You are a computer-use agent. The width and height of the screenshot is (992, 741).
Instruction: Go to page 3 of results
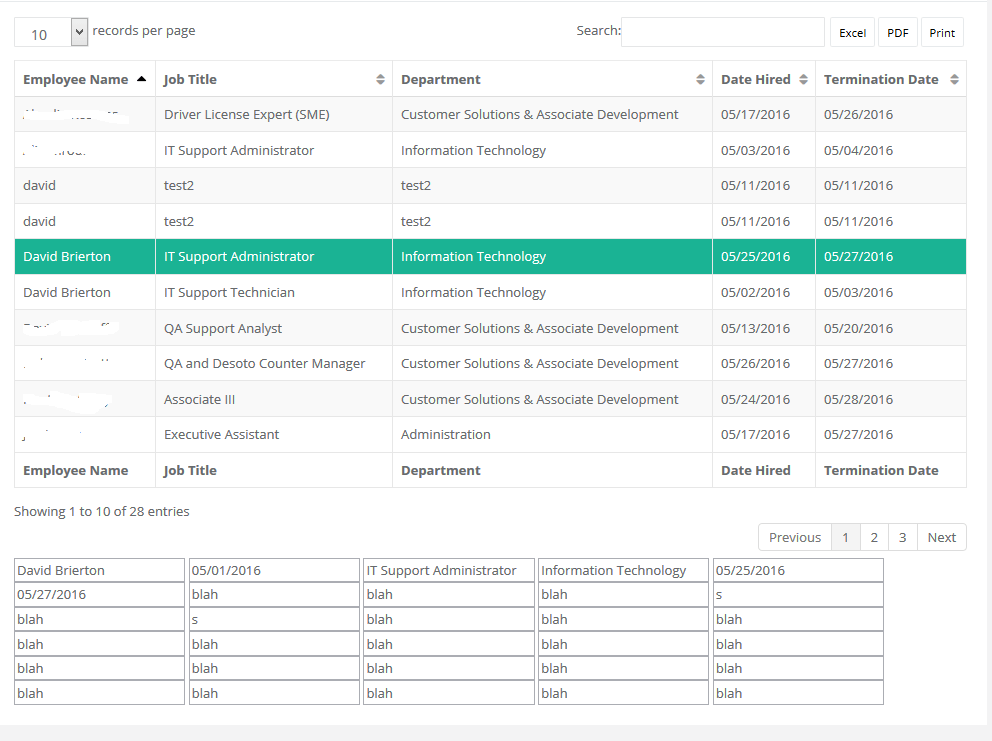tap(902, 537)
